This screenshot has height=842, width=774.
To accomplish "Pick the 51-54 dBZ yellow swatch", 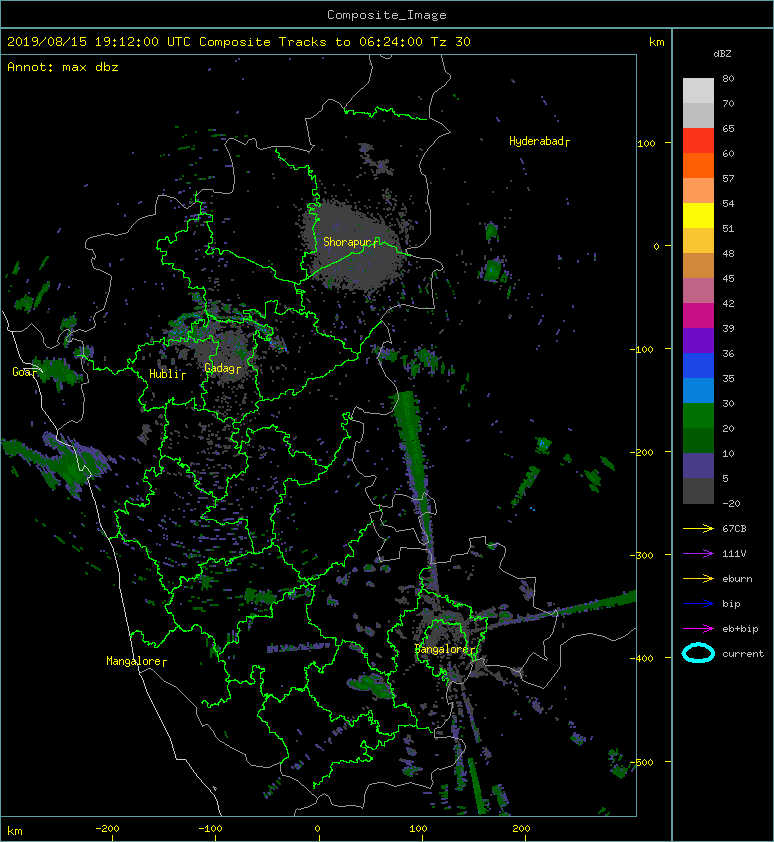I will tap(698, 216).
